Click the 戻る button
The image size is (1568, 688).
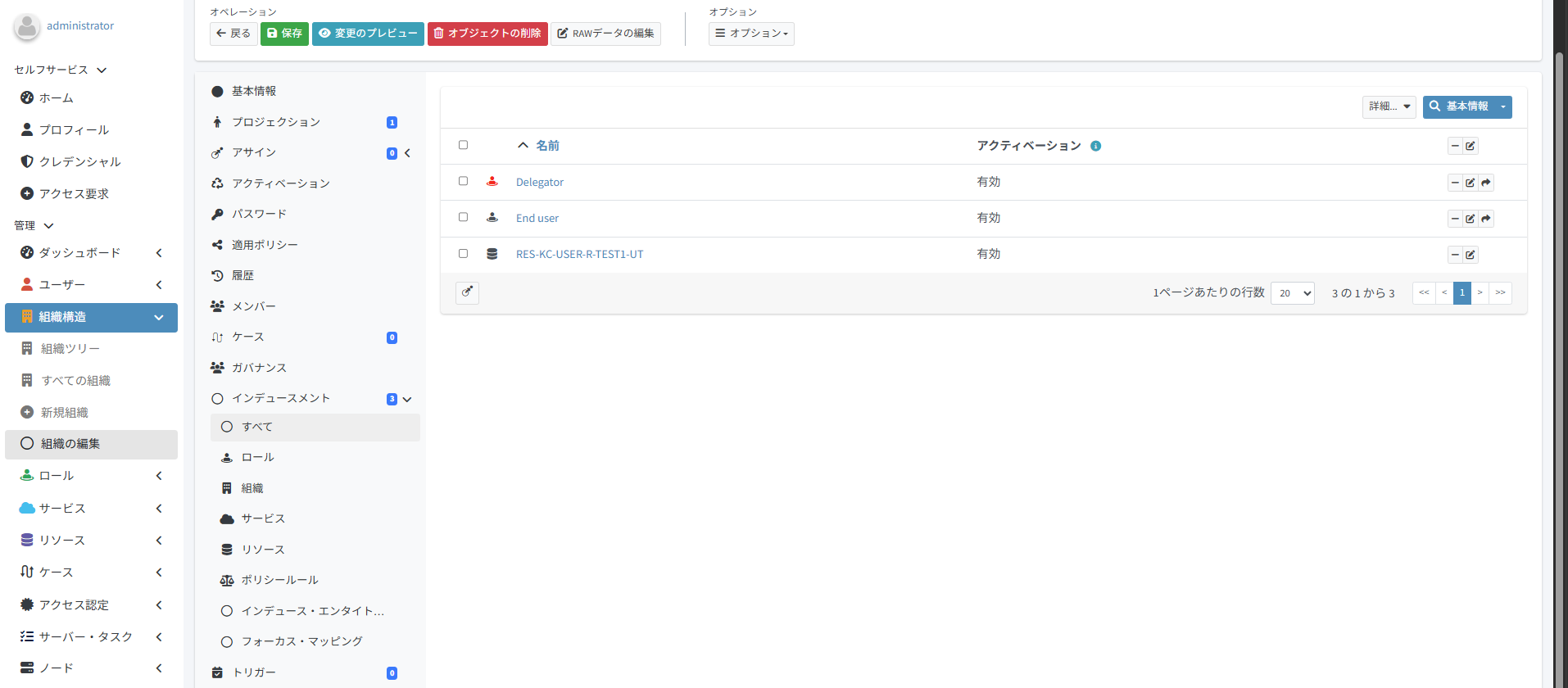(233, 34)
